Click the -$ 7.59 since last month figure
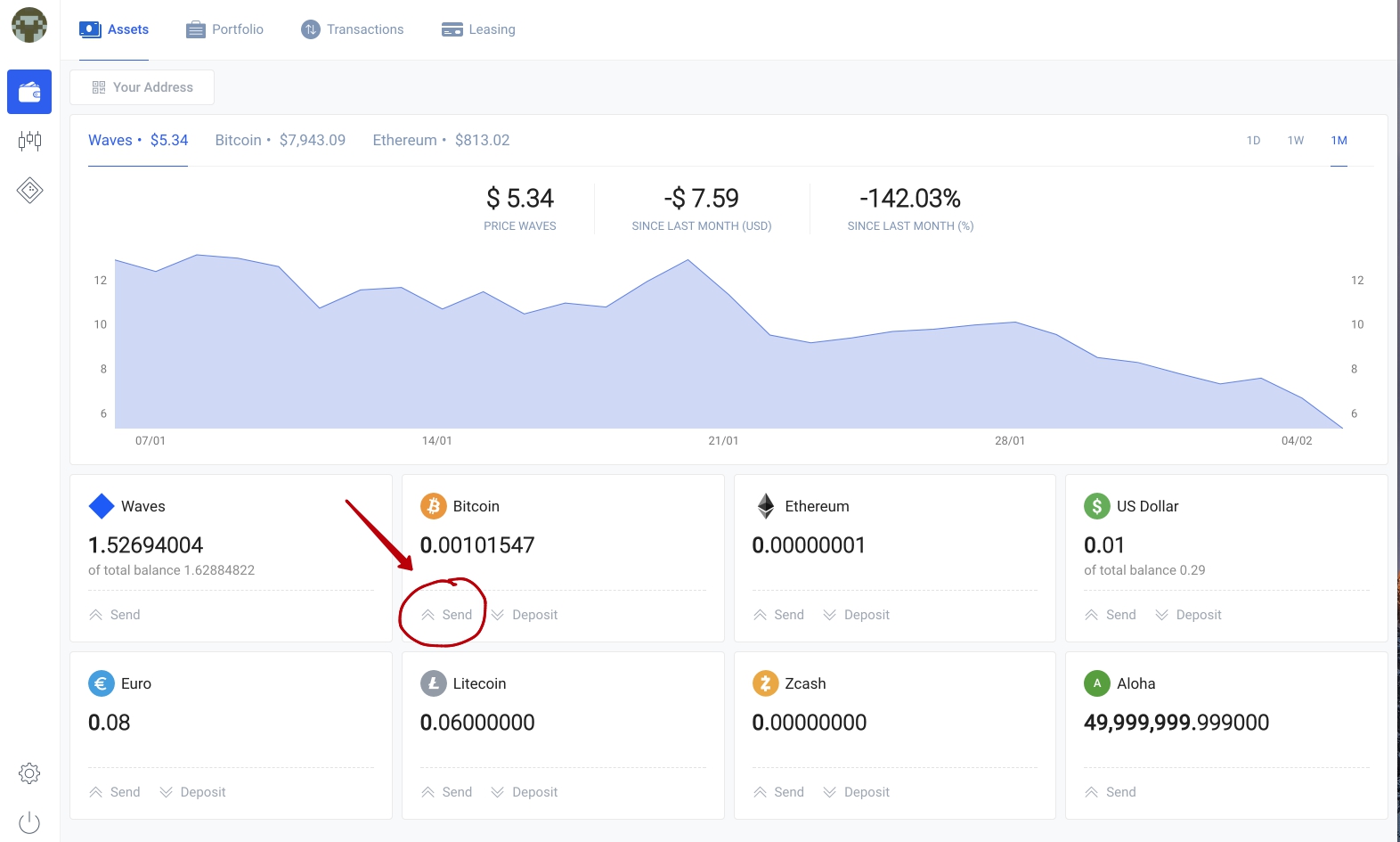 click(x=702, y=198)
